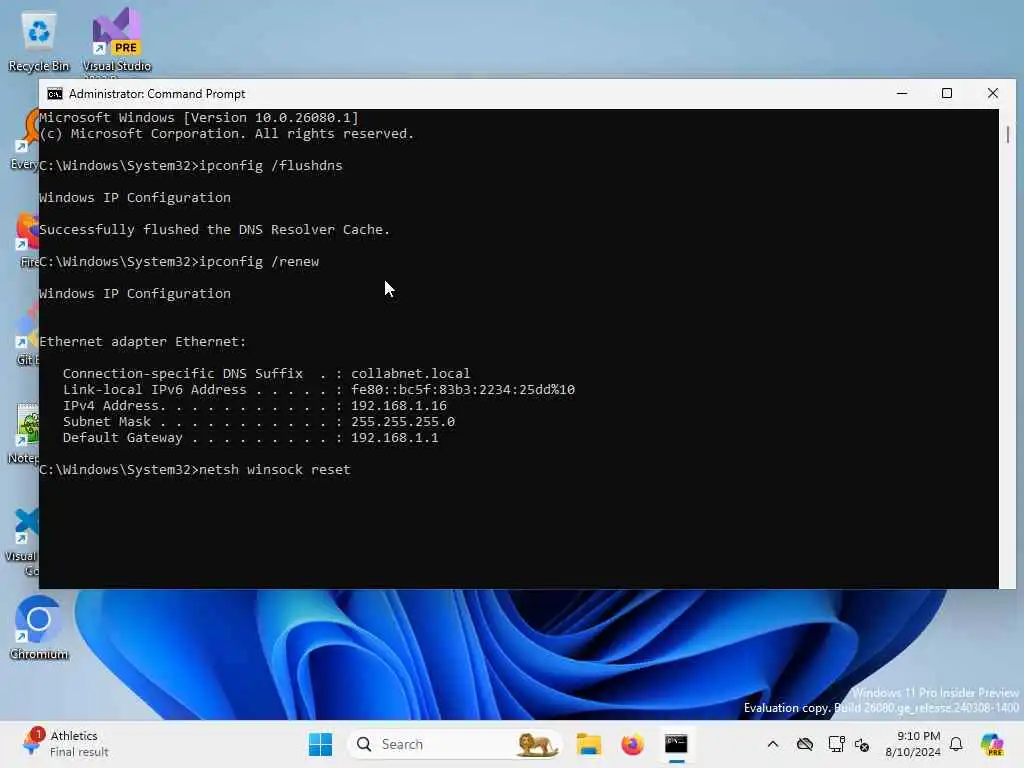Open the Visual Studio PRE desktop shortcut

[x=116, y=40]
